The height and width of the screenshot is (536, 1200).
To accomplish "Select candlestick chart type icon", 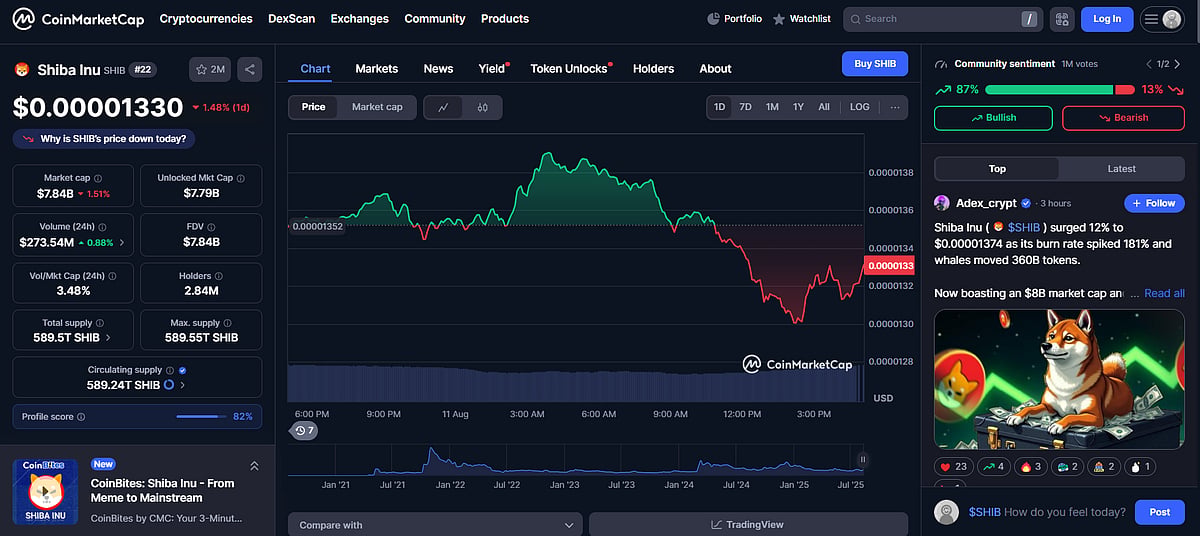I will [482, 107].
